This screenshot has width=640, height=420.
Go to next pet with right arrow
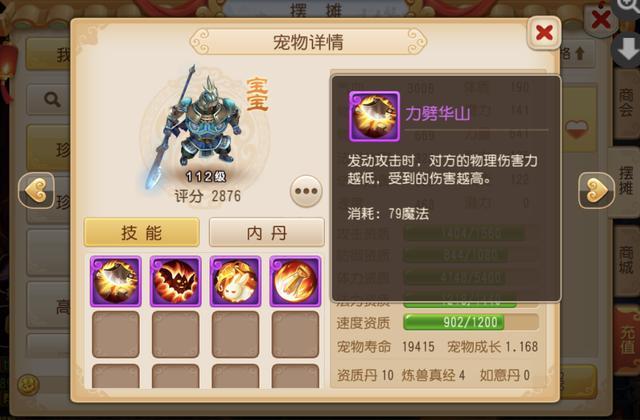tap(596, 191)
